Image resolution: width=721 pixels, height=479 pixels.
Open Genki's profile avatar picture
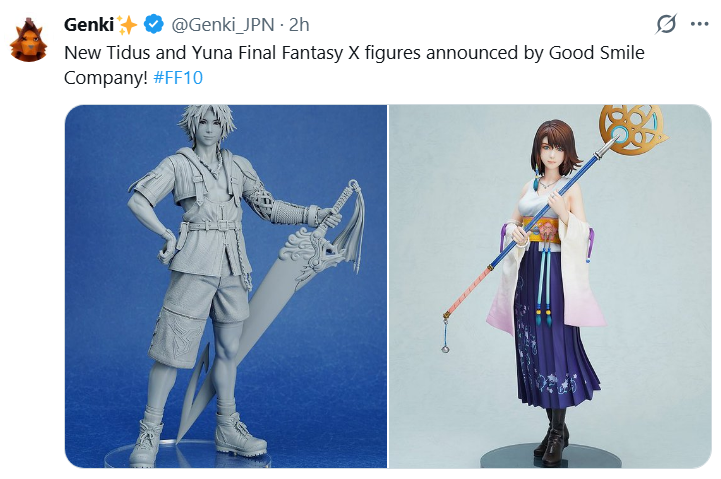tap(28, 40)
